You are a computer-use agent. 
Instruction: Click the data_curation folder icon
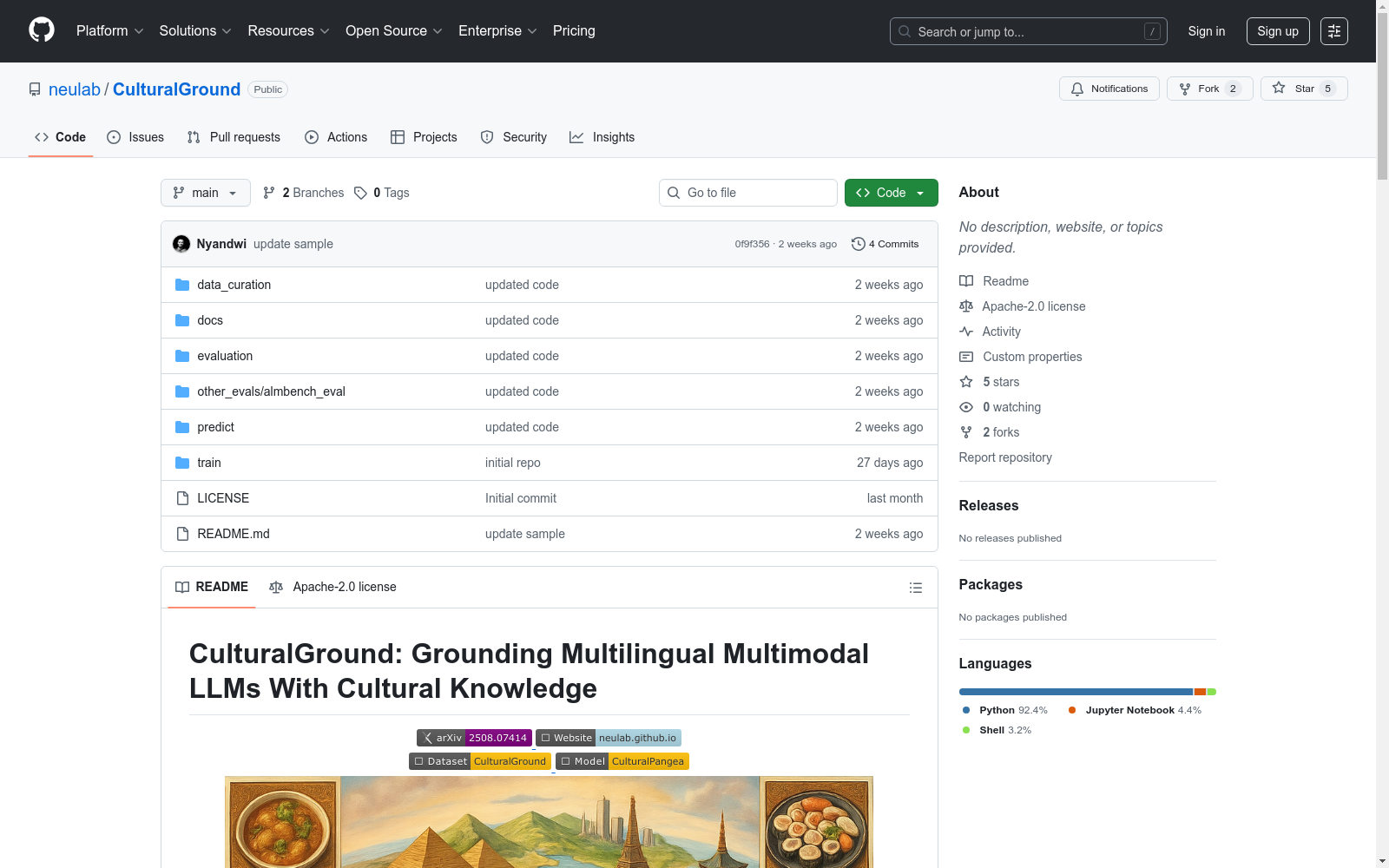coord(182,285)
